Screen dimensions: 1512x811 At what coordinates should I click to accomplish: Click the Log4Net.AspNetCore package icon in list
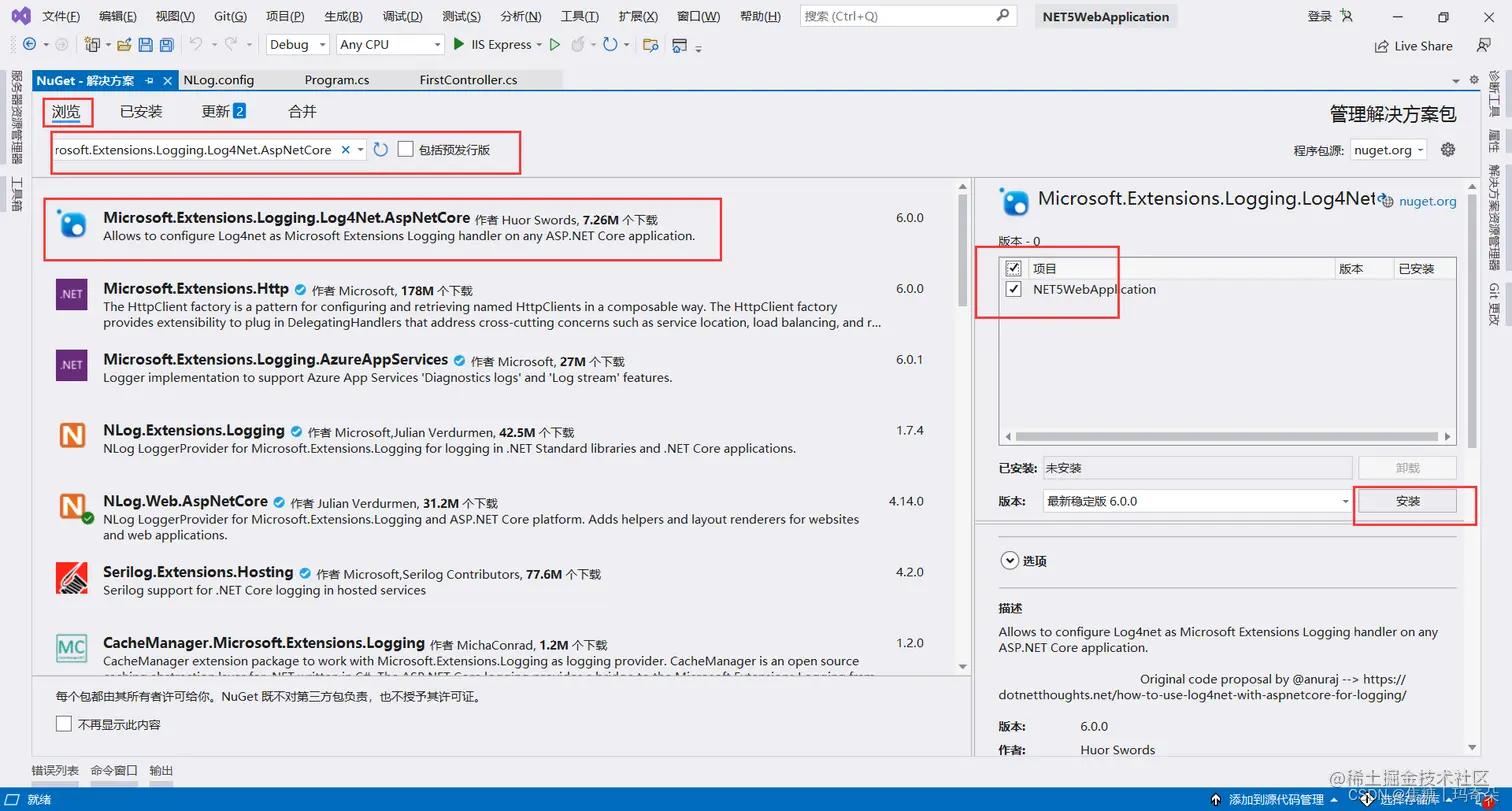click(x=72, y=224)
